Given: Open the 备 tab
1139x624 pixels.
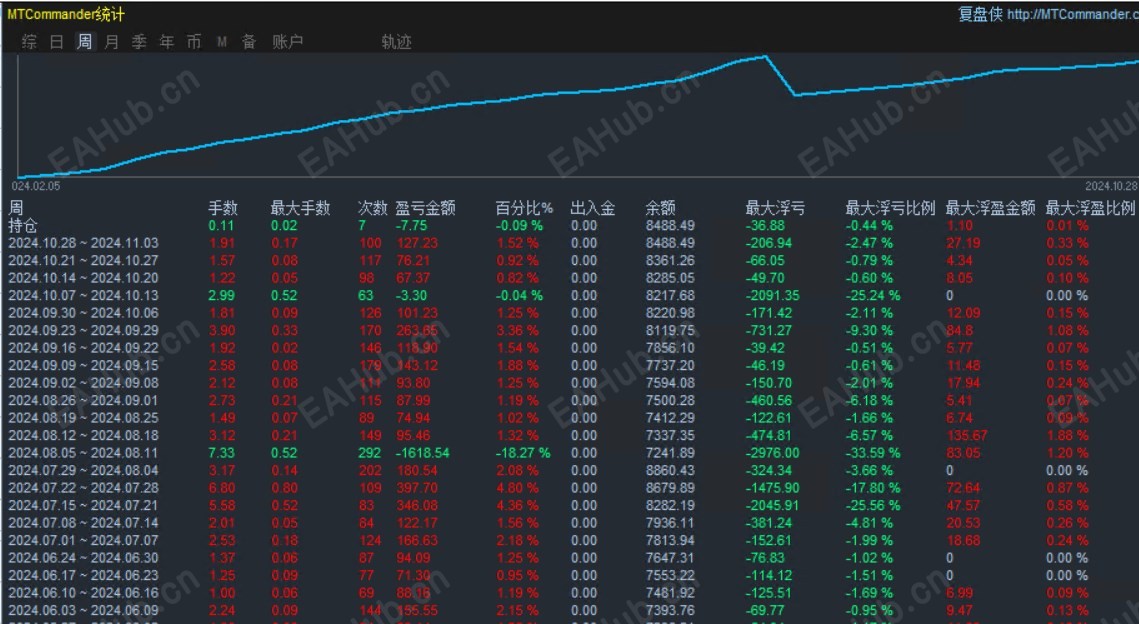Looking at the screenshot, I should pos(249,42).
